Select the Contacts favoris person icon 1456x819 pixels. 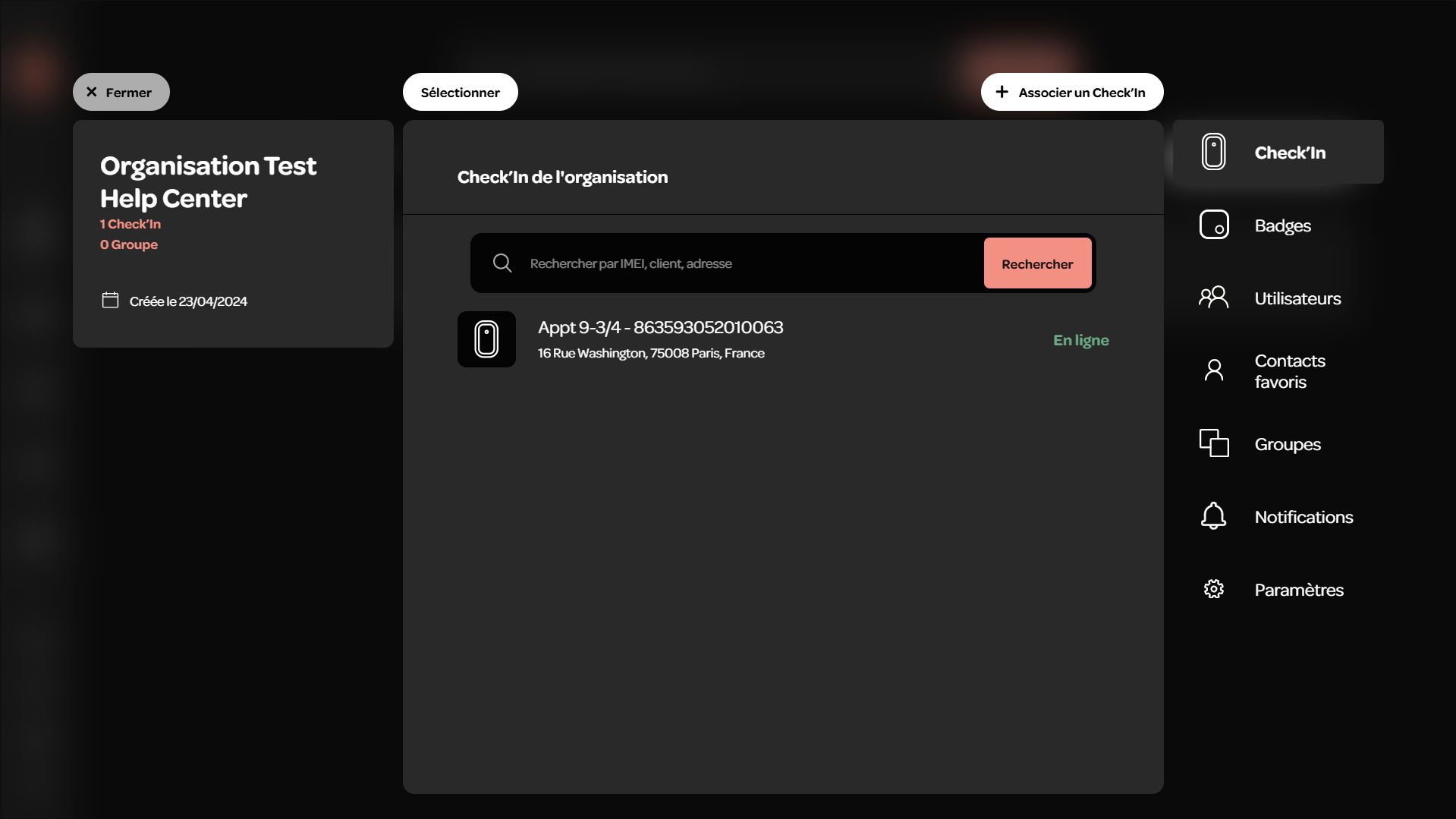point(1214,370)
